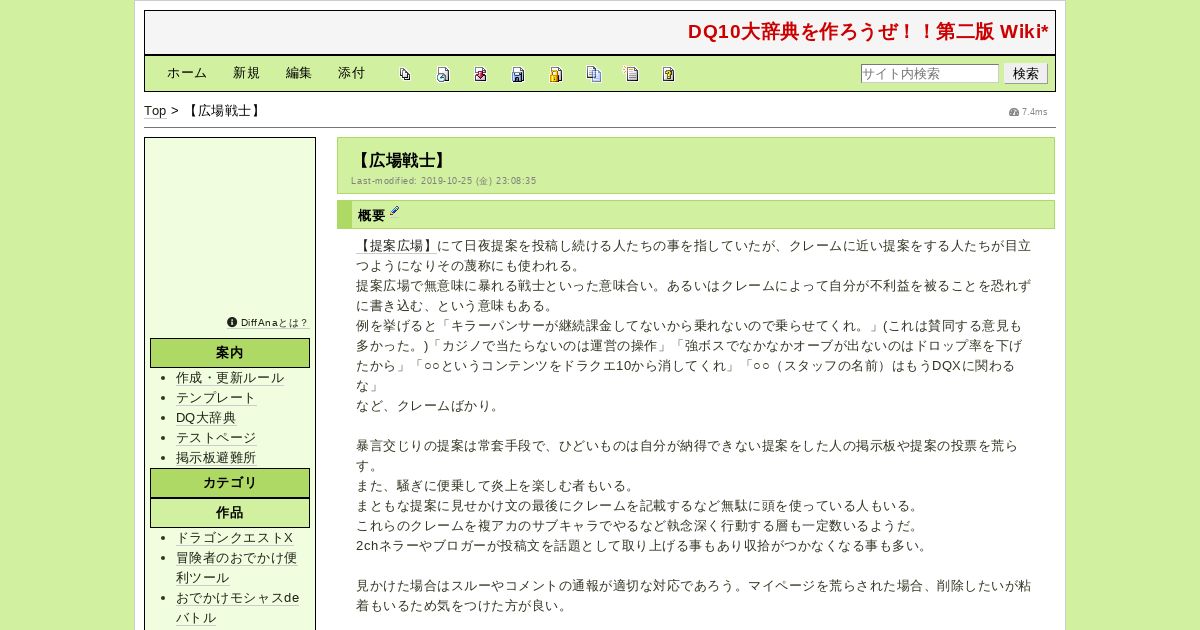Click the 概要 section heading
Viewport: 1200px width, 630px height.
(x=371, y=215)
